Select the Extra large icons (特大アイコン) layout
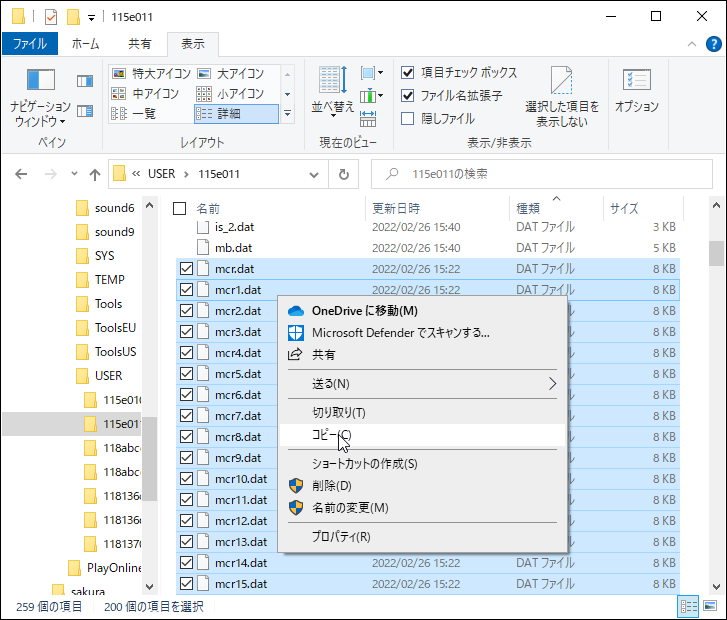This screenshot has width=727, height=620. 148,73
